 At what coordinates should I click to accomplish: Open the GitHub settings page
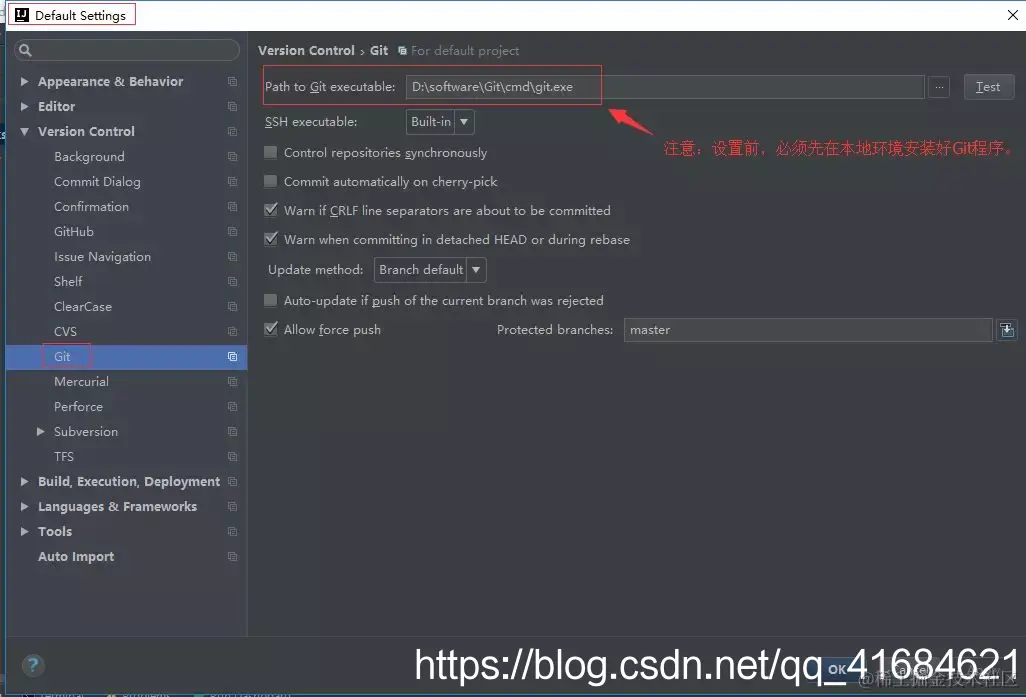coord(73,232)
